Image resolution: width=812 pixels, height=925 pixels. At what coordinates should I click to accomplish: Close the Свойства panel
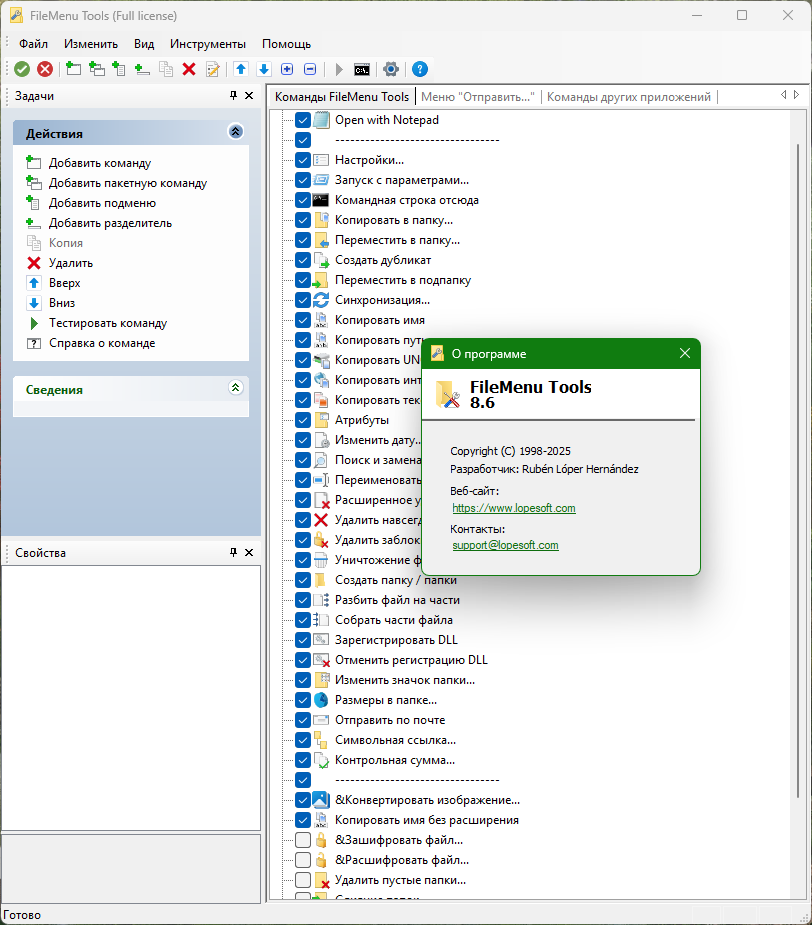coord(249,552)
